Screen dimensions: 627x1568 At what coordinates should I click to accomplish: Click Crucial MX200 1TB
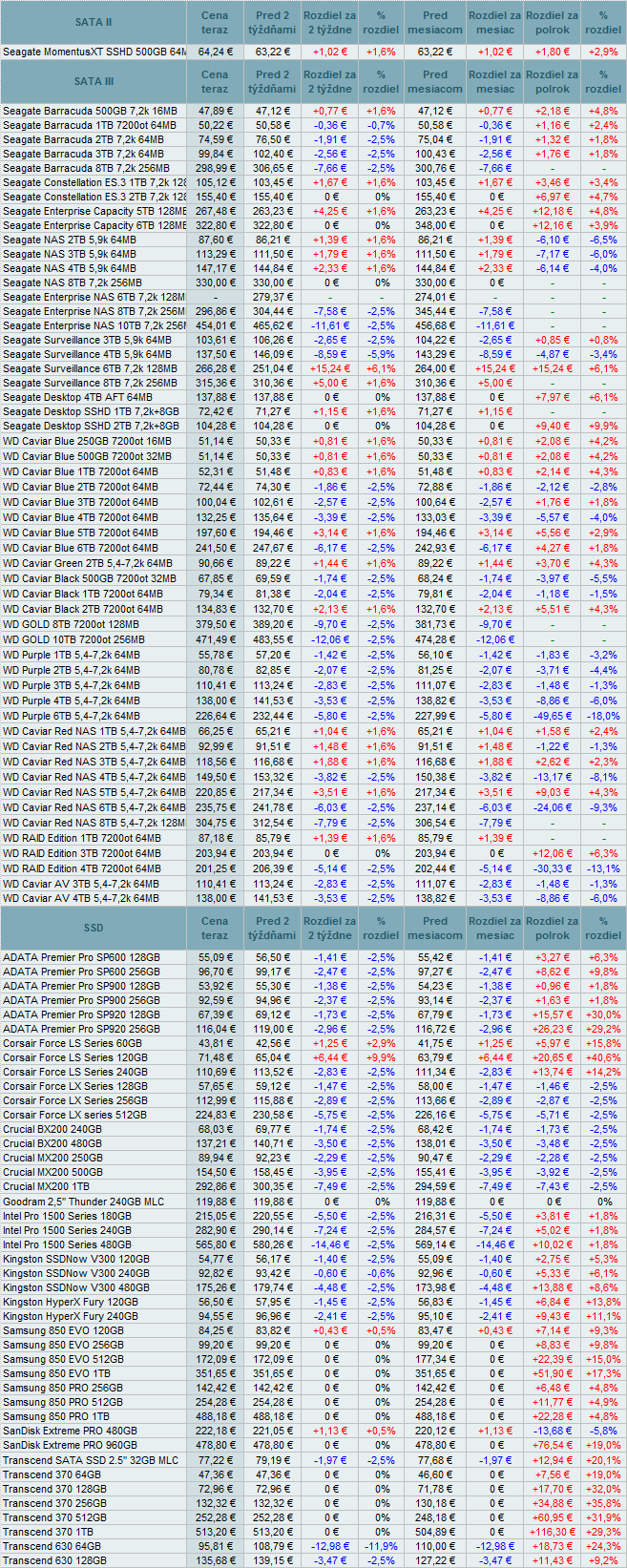tap(47, 1186)
